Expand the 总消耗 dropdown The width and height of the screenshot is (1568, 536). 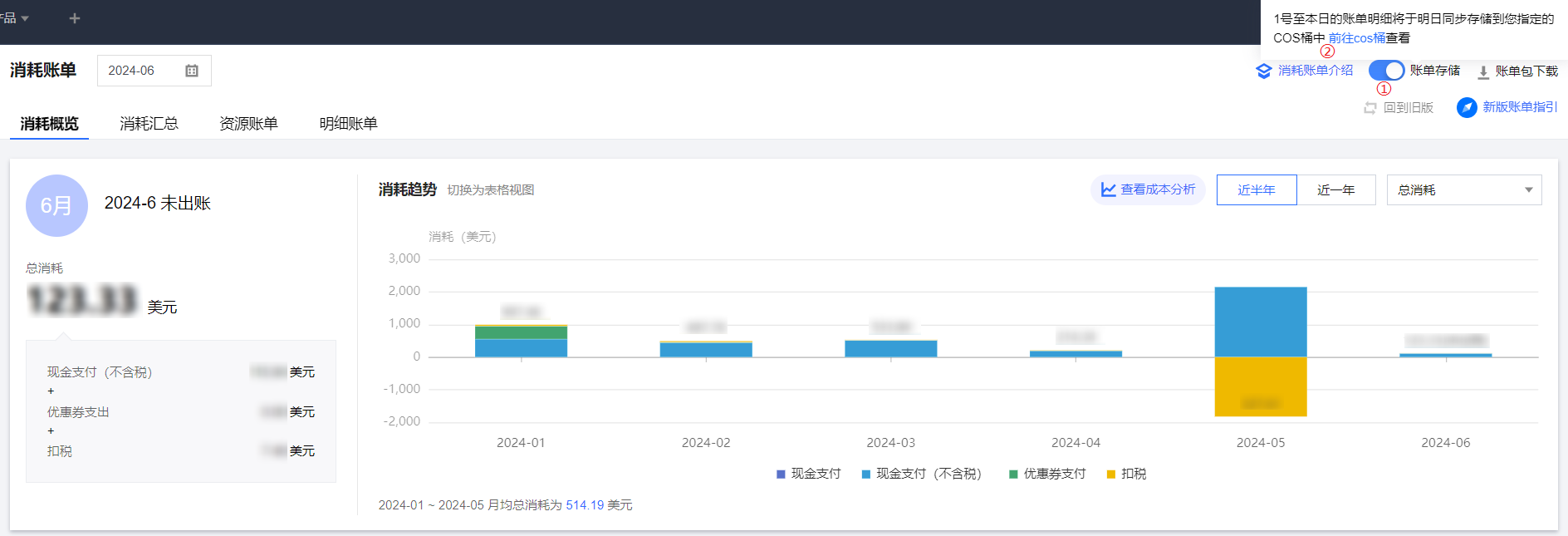pos(1463,189)
